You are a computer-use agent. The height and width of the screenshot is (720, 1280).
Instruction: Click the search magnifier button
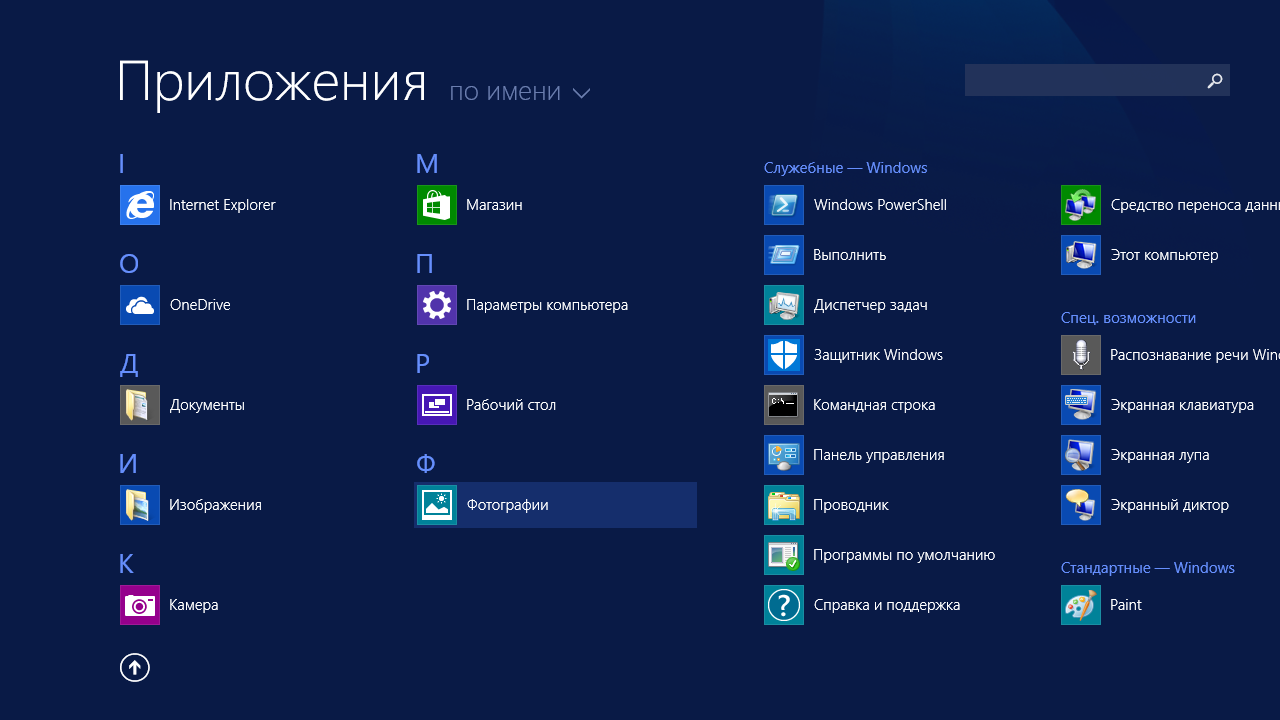pyautogui.click(x=1215, y=81)
